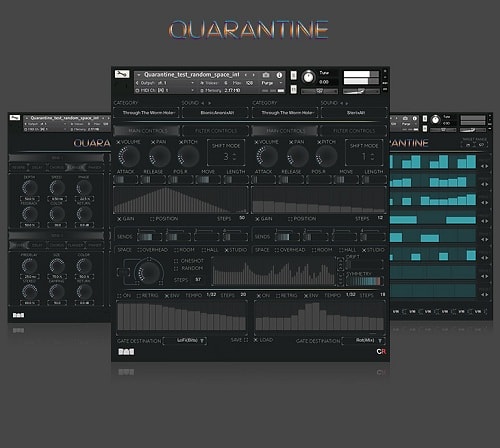Open the Output routing dropdown

pyautogui.click(x=166, y=83)
